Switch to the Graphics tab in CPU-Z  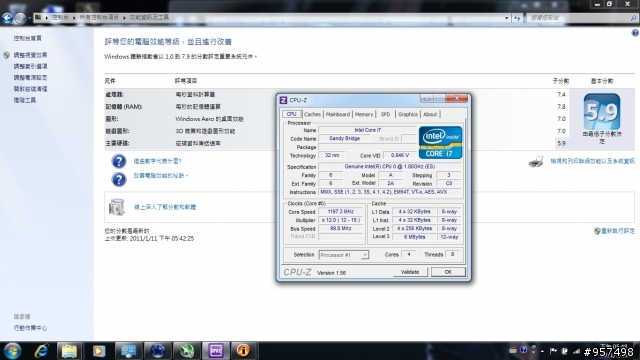click(x=408, y=114)
